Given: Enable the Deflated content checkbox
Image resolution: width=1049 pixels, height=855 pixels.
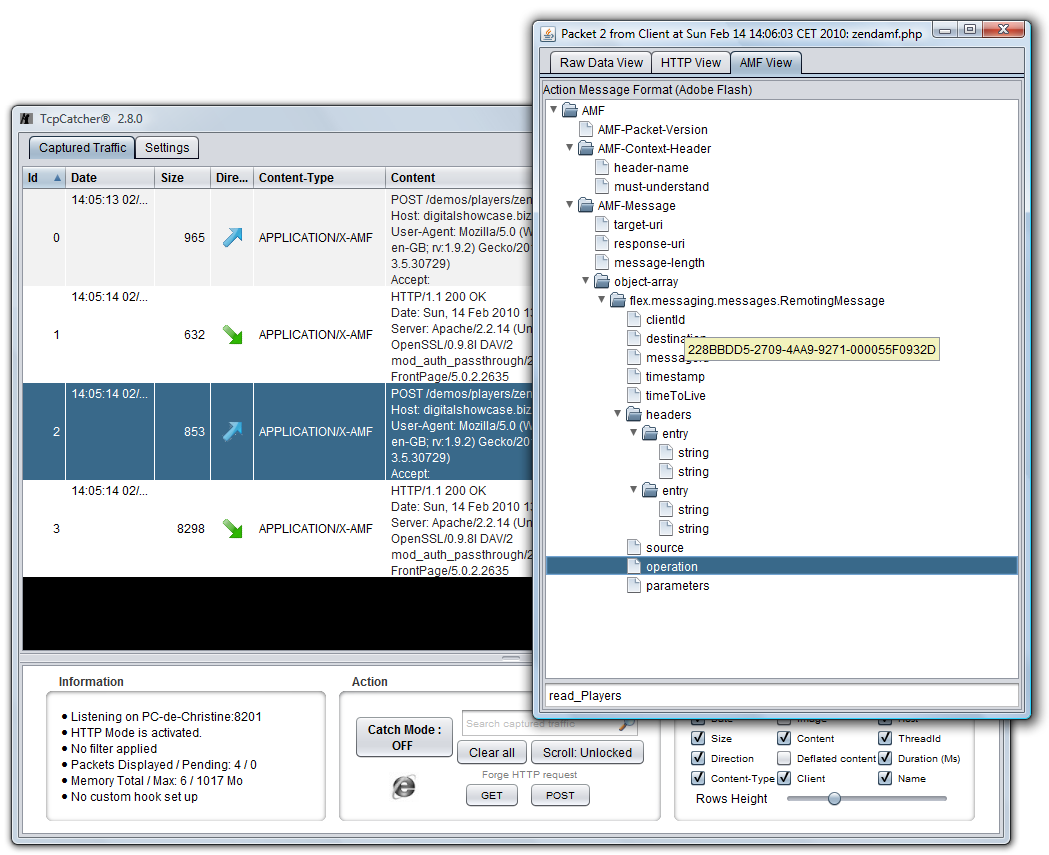Looking at the screenshot, I should (784, 758).
